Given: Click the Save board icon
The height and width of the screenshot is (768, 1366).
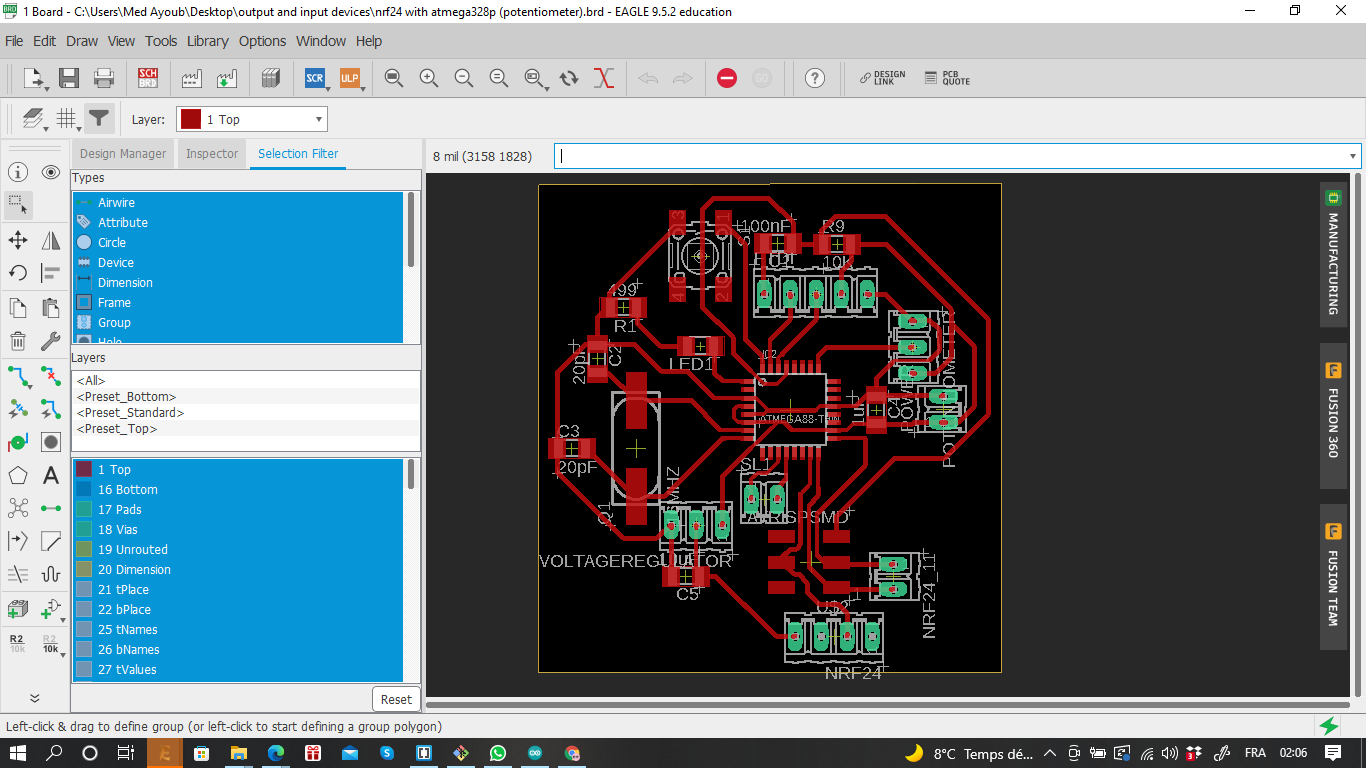Looking at the screenshot, I should pyautogui.click(x=69, y=78).
